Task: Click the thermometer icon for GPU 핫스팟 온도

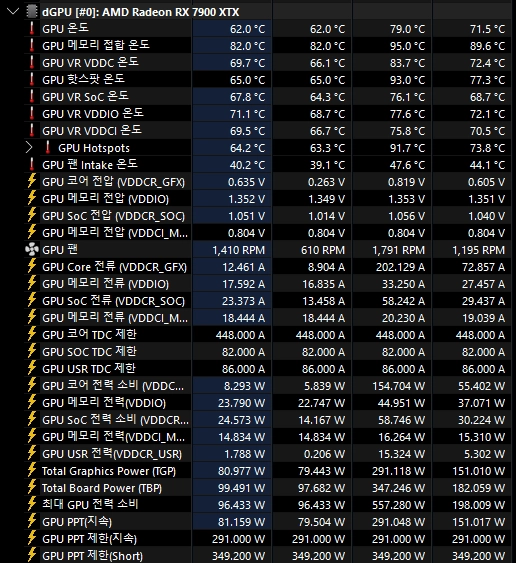Action: click(x=32, y=79)
